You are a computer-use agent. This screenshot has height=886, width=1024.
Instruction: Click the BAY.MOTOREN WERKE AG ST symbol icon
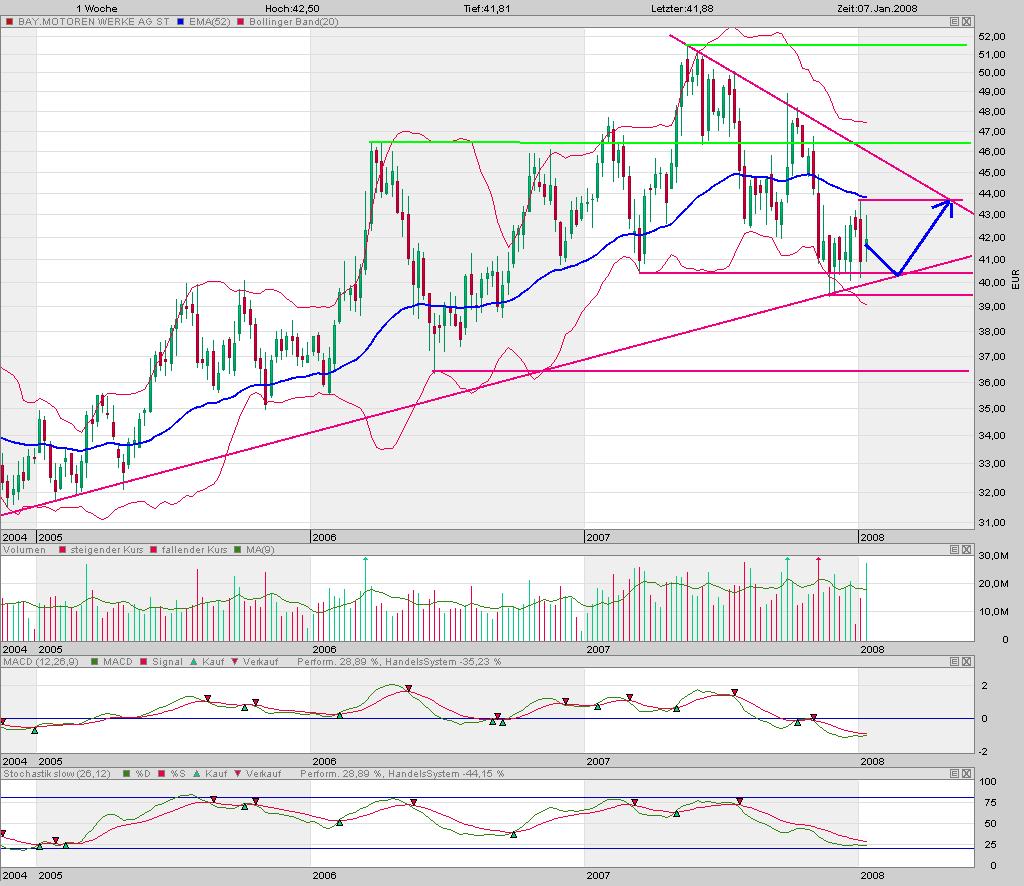pyautogui.click(x=10, y=21)
